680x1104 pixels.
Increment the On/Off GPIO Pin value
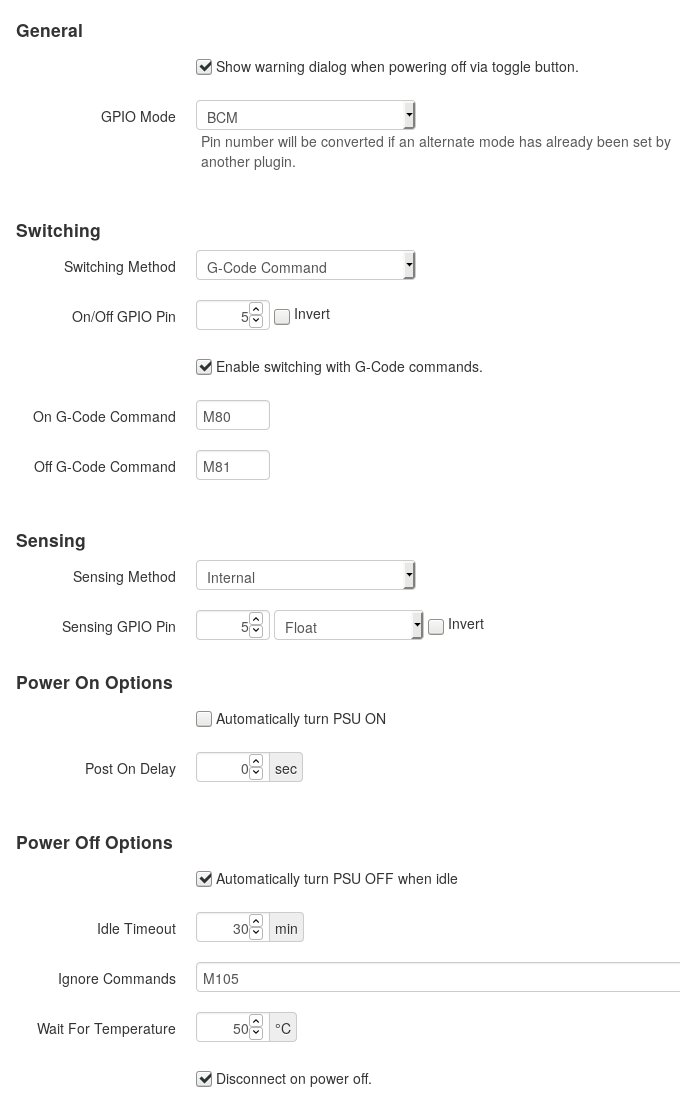[x=256, y=310]
